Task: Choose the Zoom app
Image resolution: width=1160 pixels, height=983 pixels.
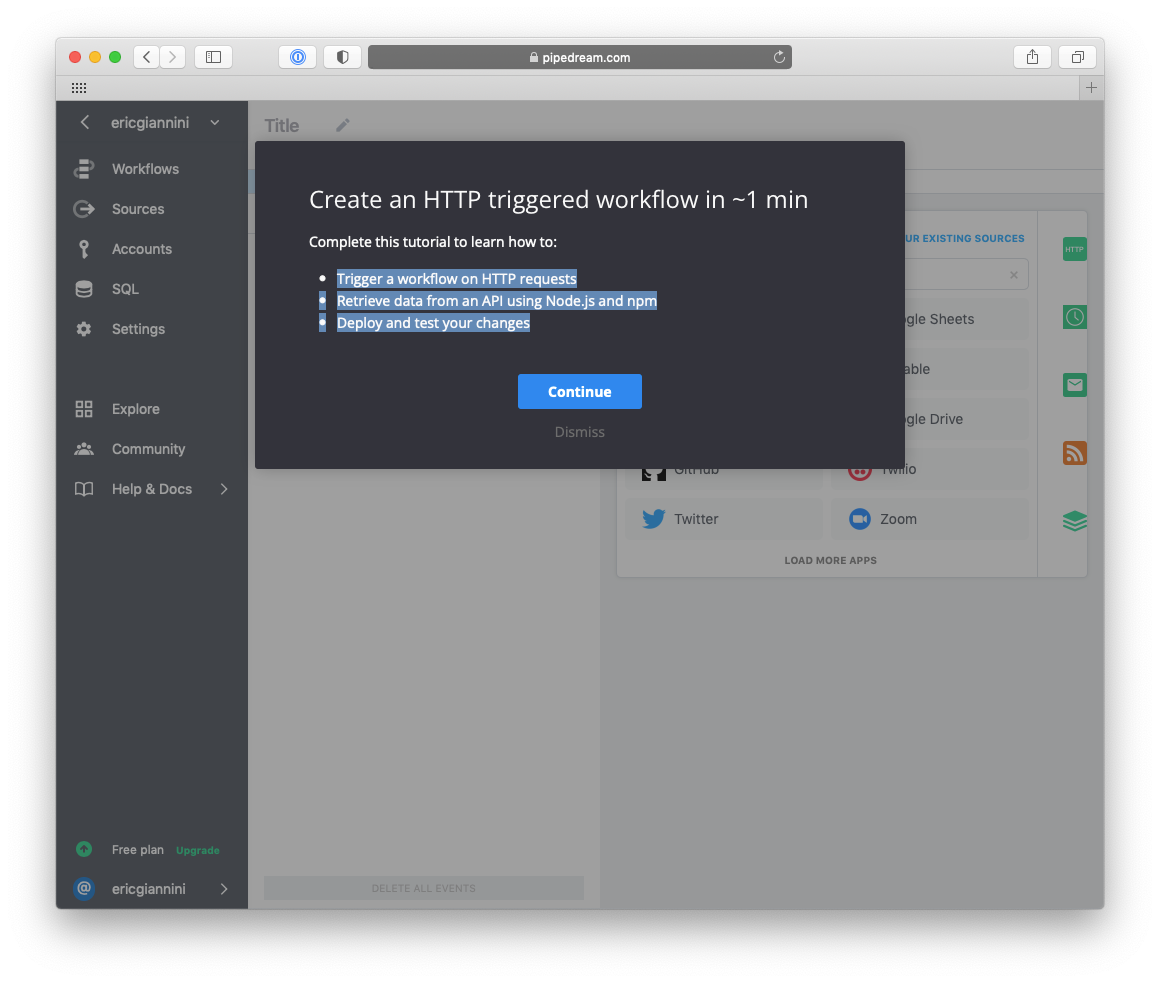Action: (x=929, y=519)
